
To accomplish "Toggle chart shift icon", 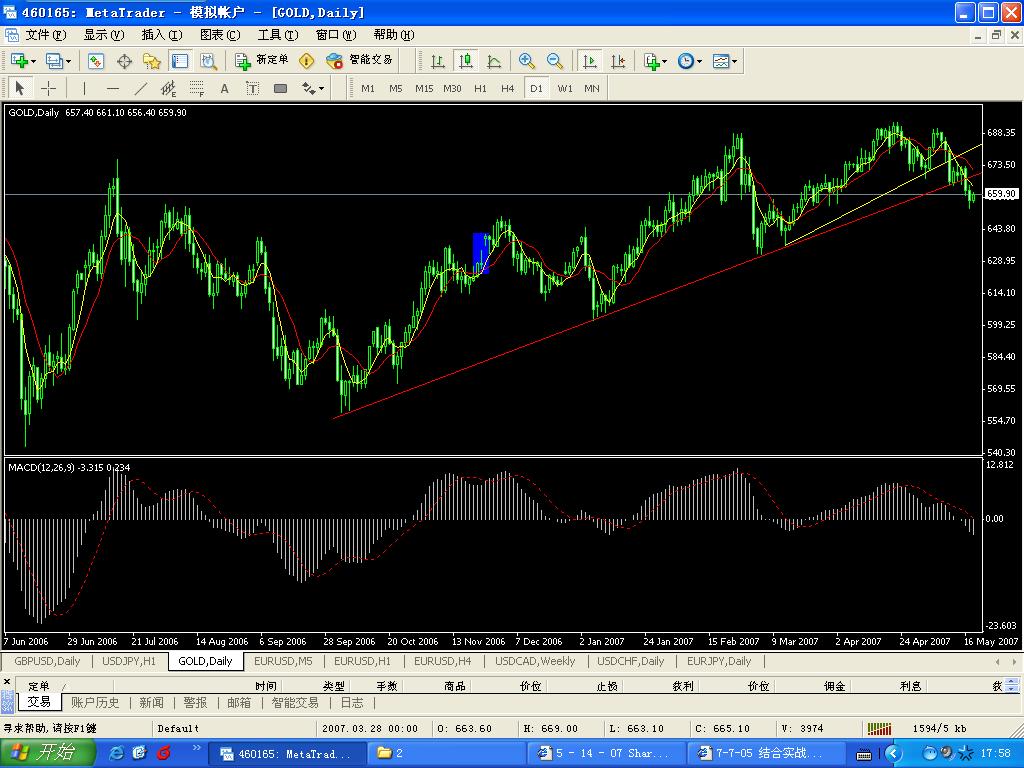I will click(618, 61).
